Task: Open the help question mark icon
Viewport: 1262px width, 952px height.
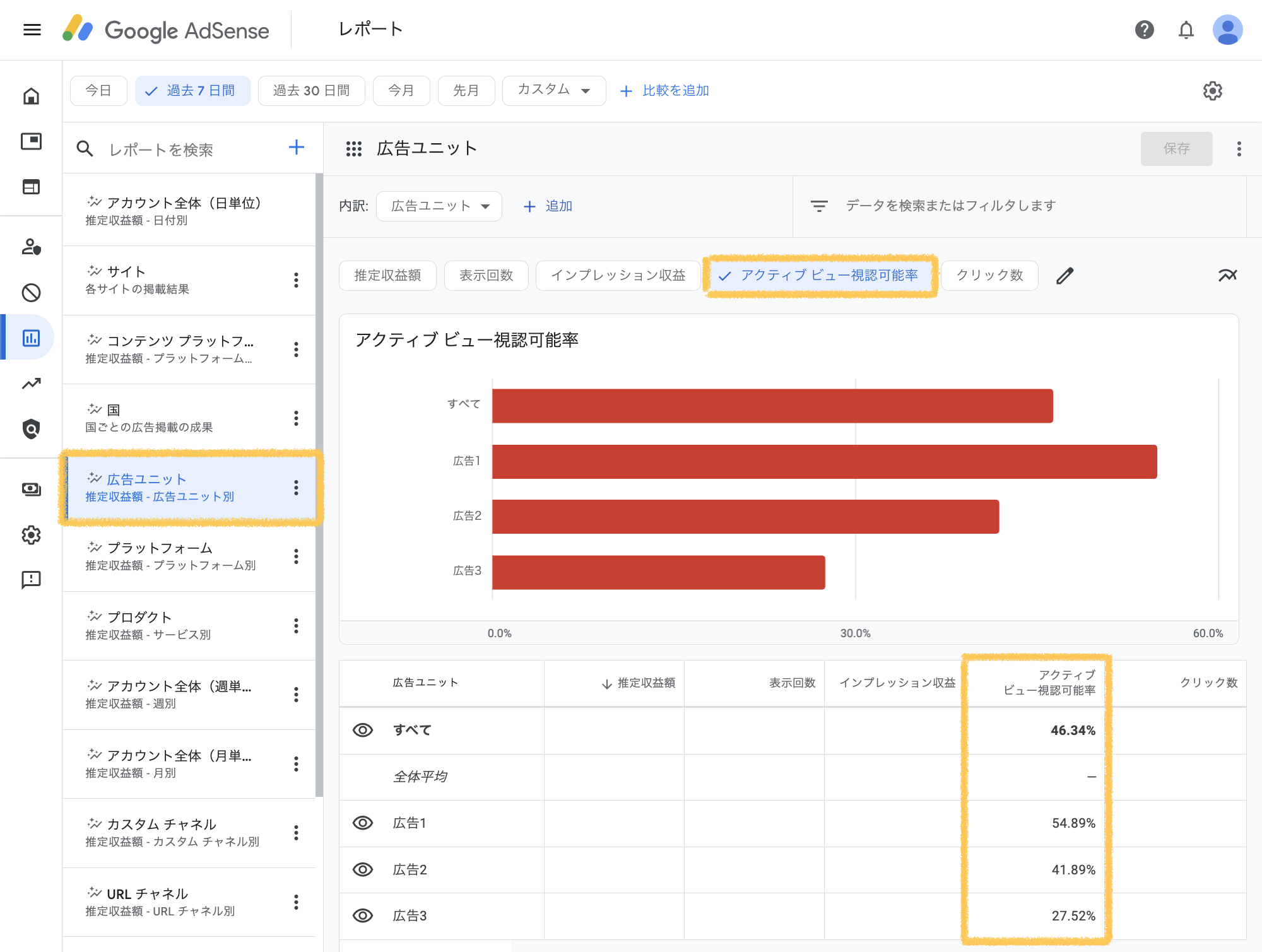Action: 1144,30
